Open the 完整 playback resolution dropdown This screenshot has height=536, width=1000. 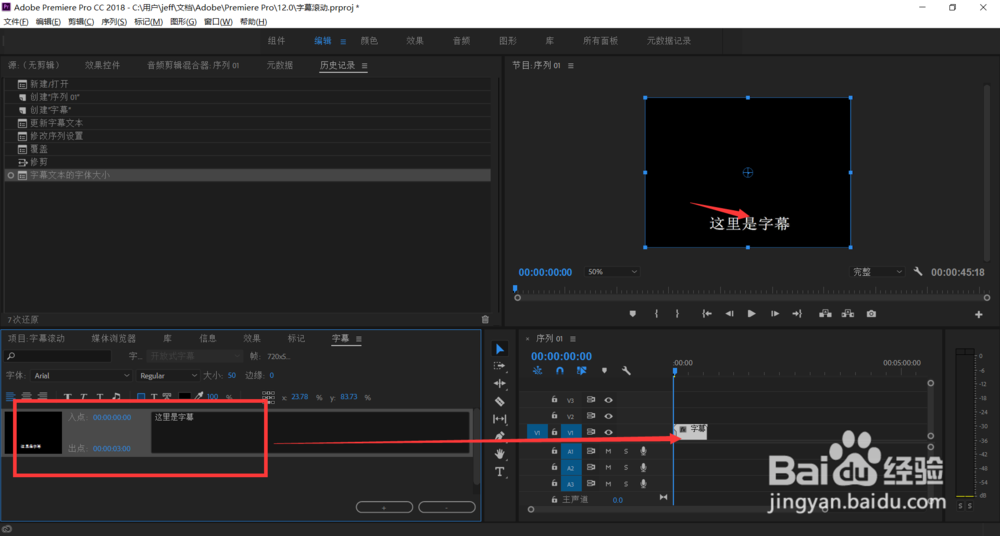point(877,272)
